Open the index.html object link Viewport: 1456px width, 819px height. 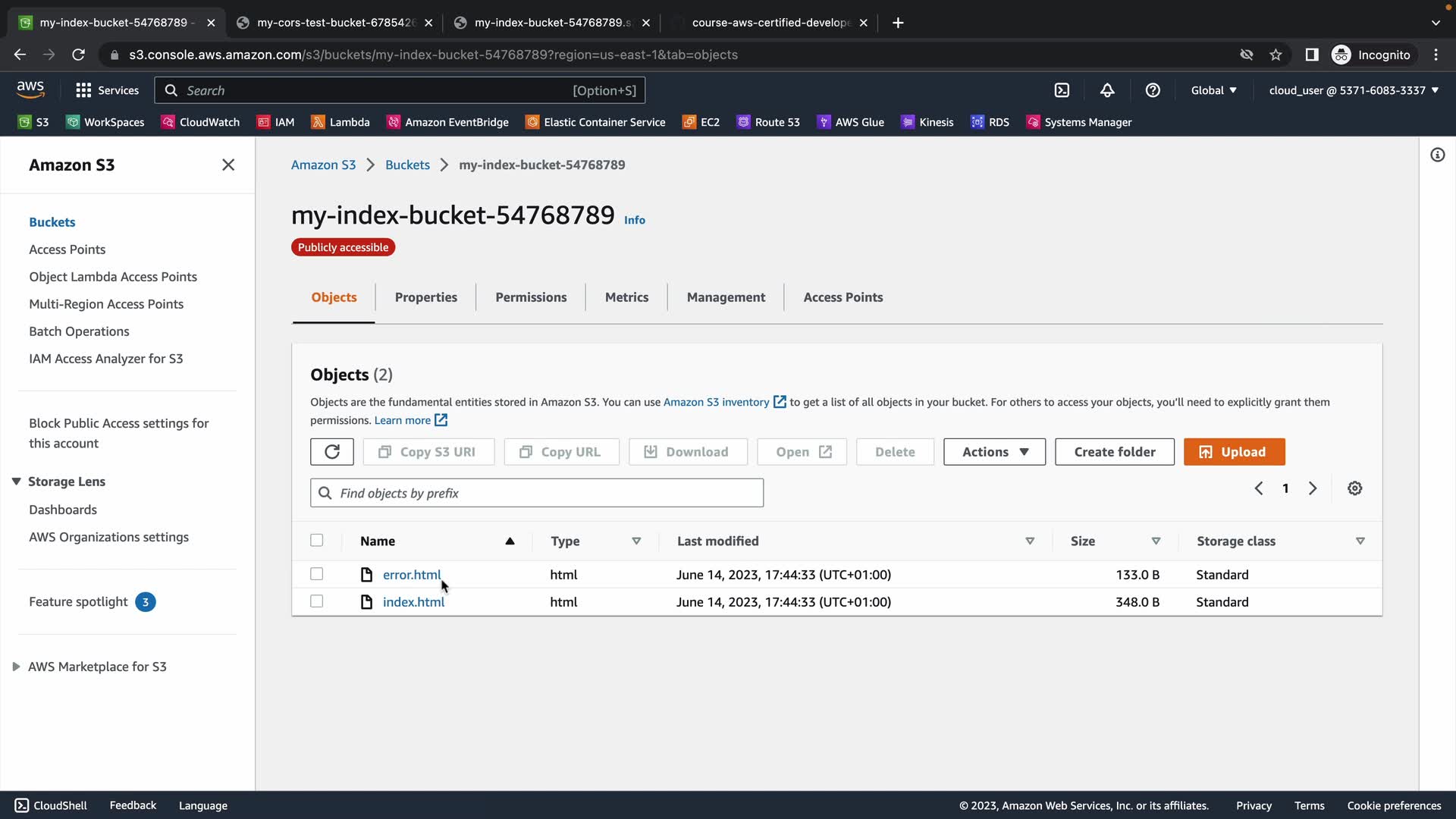click(x=413, y=602)
